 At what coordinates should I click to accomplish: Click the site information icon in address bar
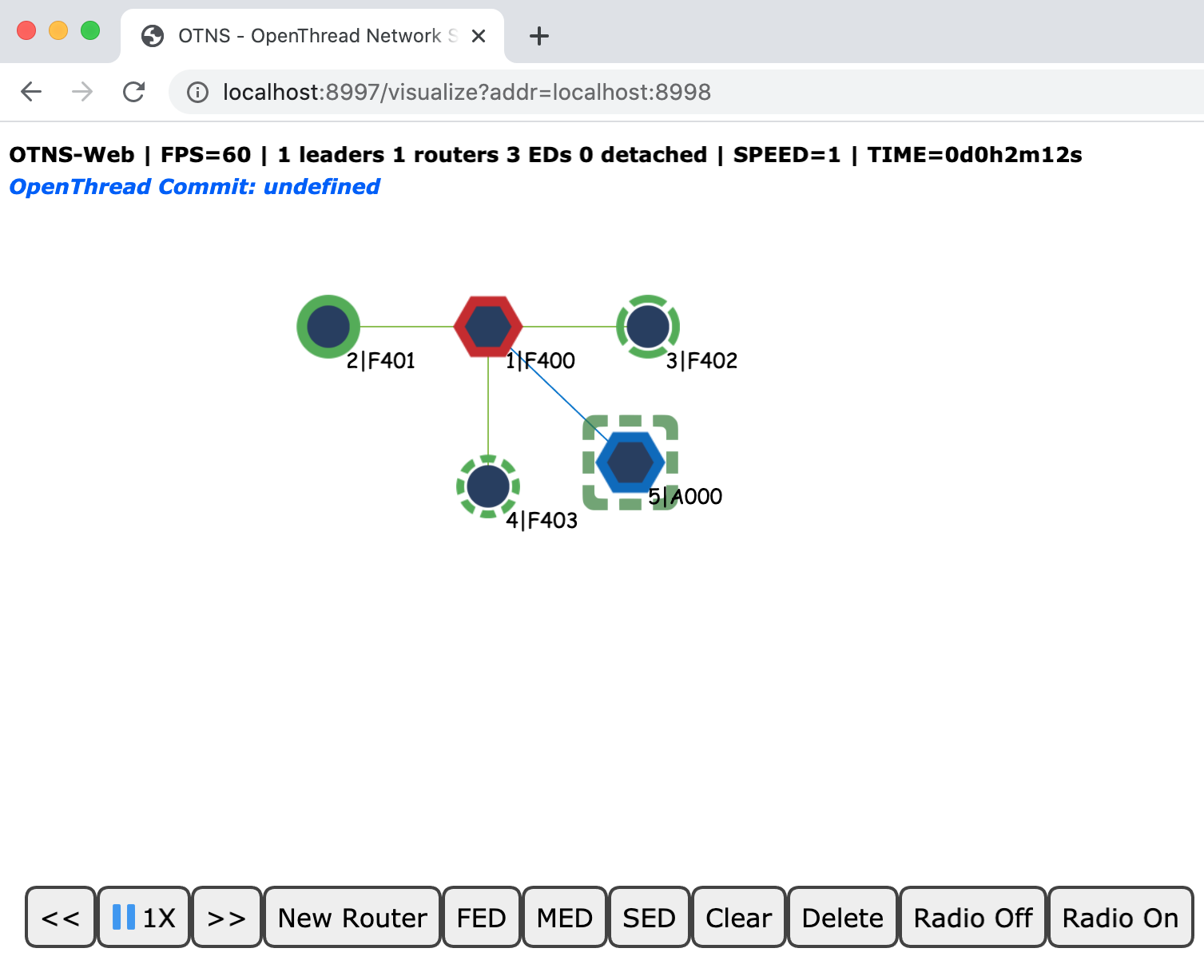(x=197, y=92)
